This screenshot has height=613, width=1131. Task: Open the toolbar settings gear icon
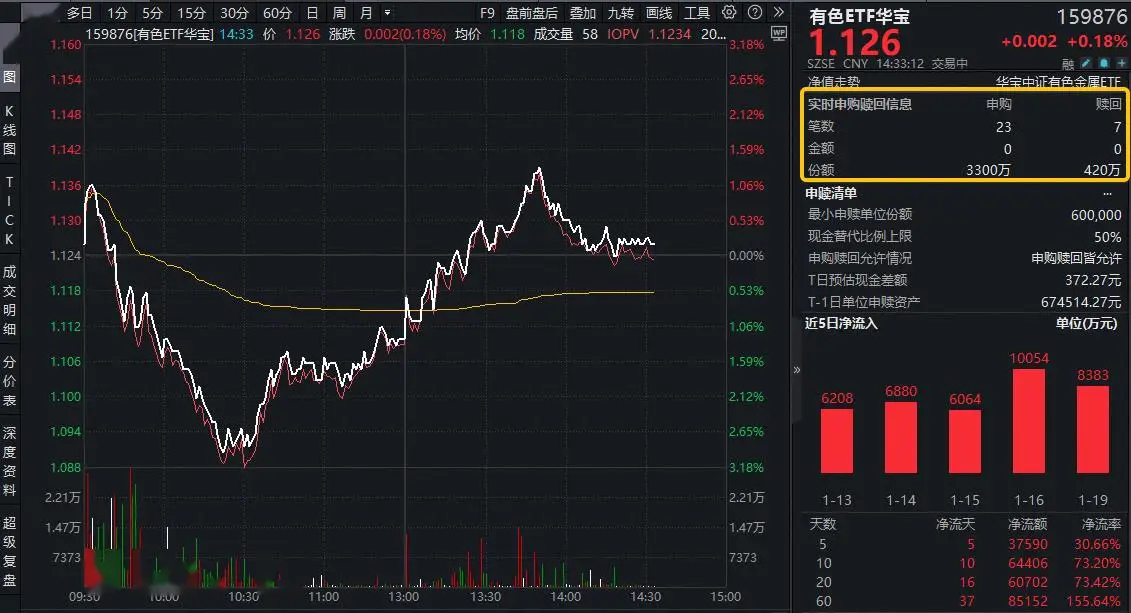point(729,12)
